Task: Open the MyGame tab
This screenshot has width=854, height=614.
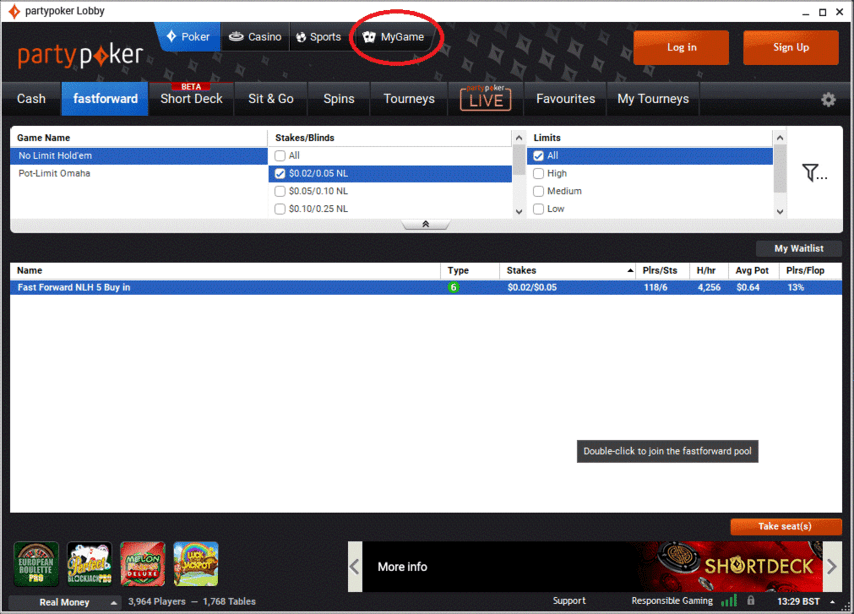Action: tap(394, 37)
